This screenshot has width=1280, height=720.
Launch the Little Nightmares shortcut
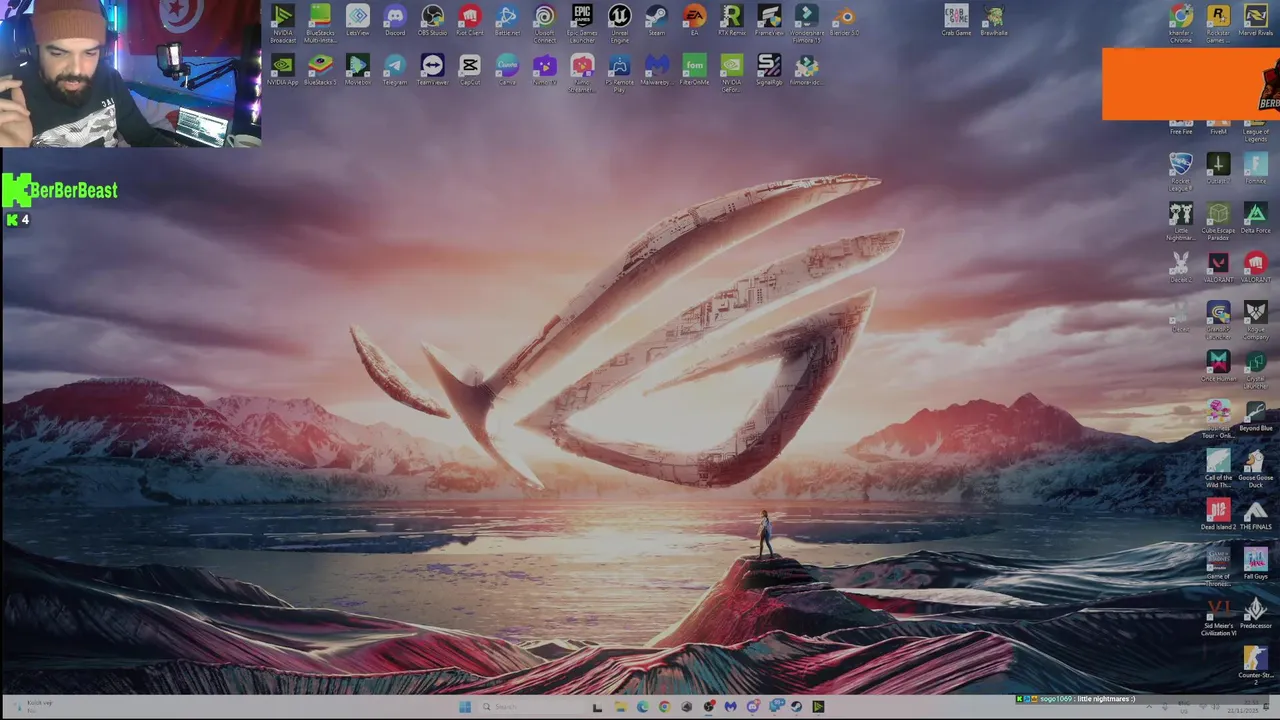point(1181,220)
